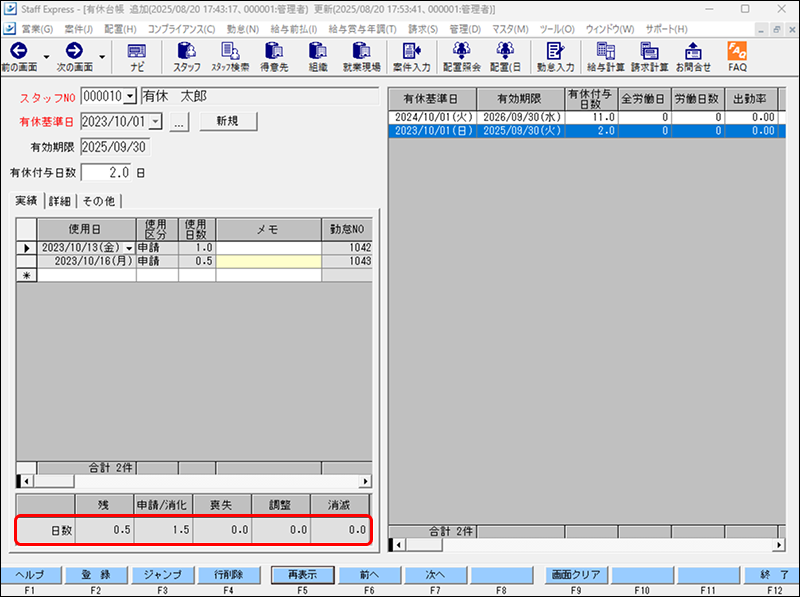
Task: Open the 配置(日 toolbar icon
Action: coord(505,56)
